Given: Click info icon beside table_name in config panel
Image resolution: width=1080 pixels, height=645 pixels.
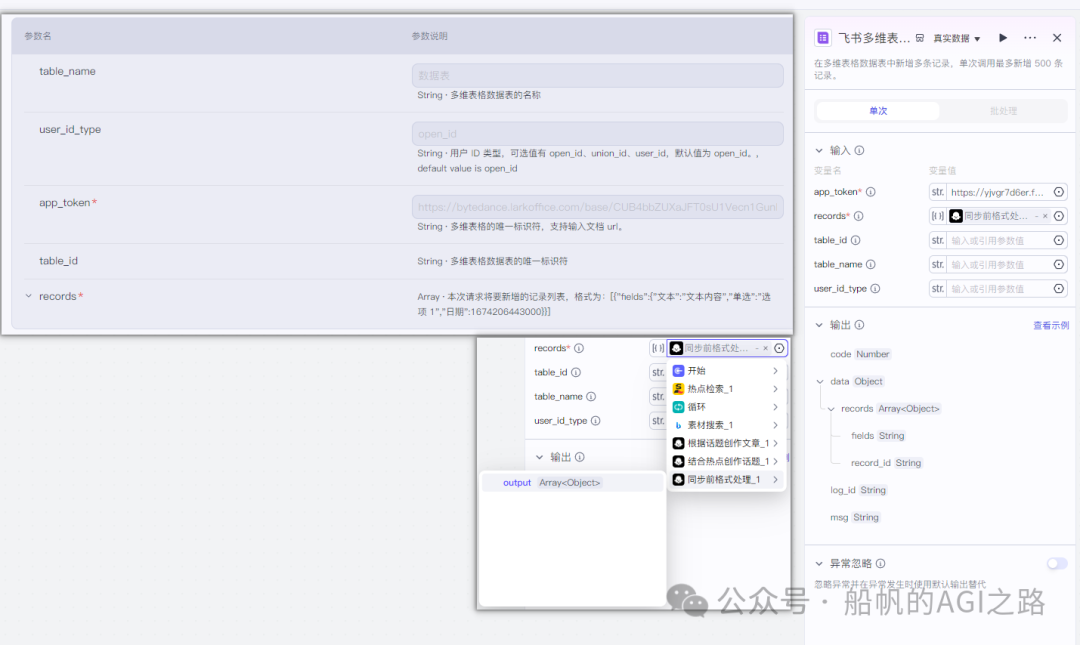Looking at the screenshot, I should tap(871, 265).
